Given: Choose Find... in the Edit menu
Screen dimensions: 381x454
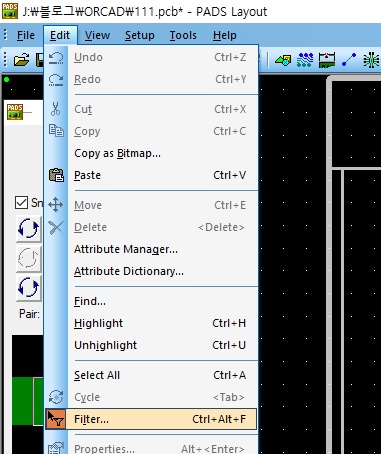Looking at the screenshot, I should pos(151,301).
